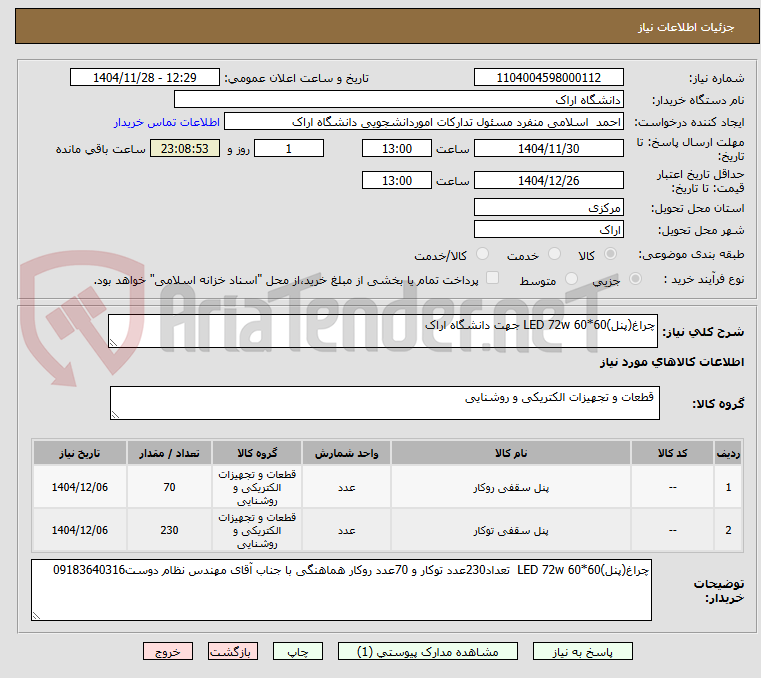Click the date cell in پنل سقفی روکار row
The height and width of the screenshot is (678, 761).
point(80,487)
